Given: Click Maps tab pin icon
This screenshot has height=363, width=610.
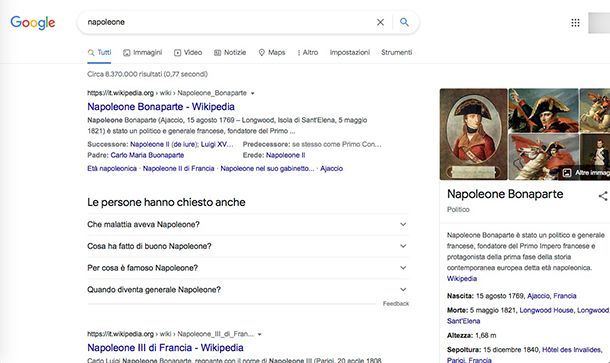Looking at the screenshot, I should (262, 53).
